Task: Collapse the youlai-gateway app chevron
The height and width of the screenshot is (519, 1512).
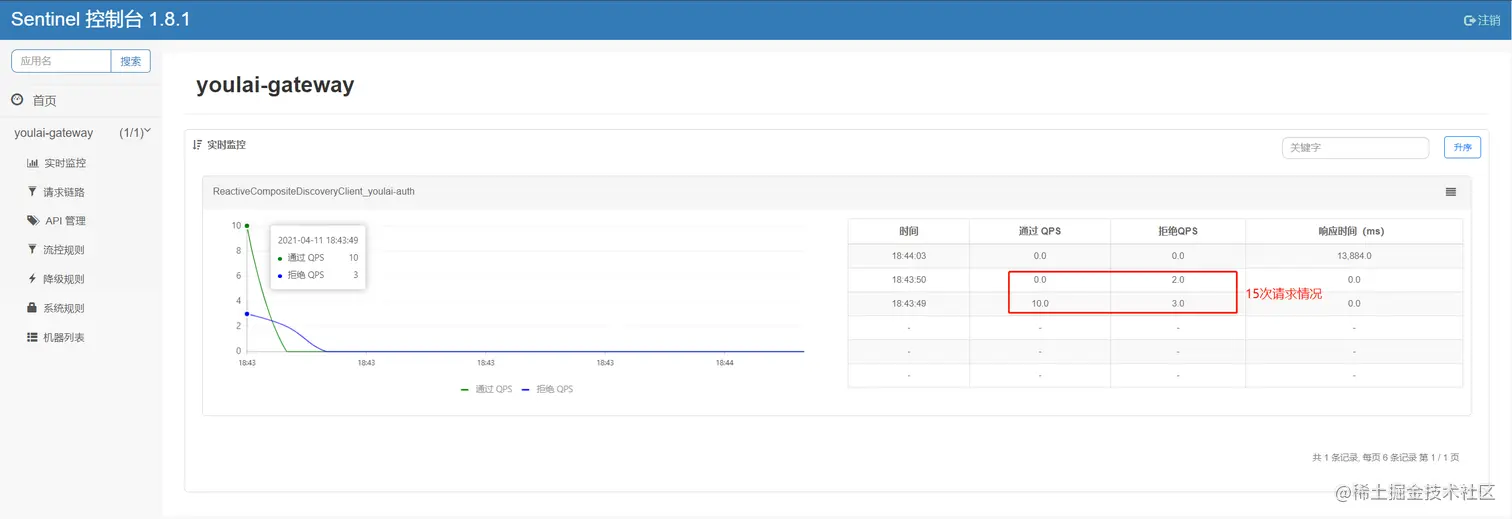Action: [x=148, y=131]
